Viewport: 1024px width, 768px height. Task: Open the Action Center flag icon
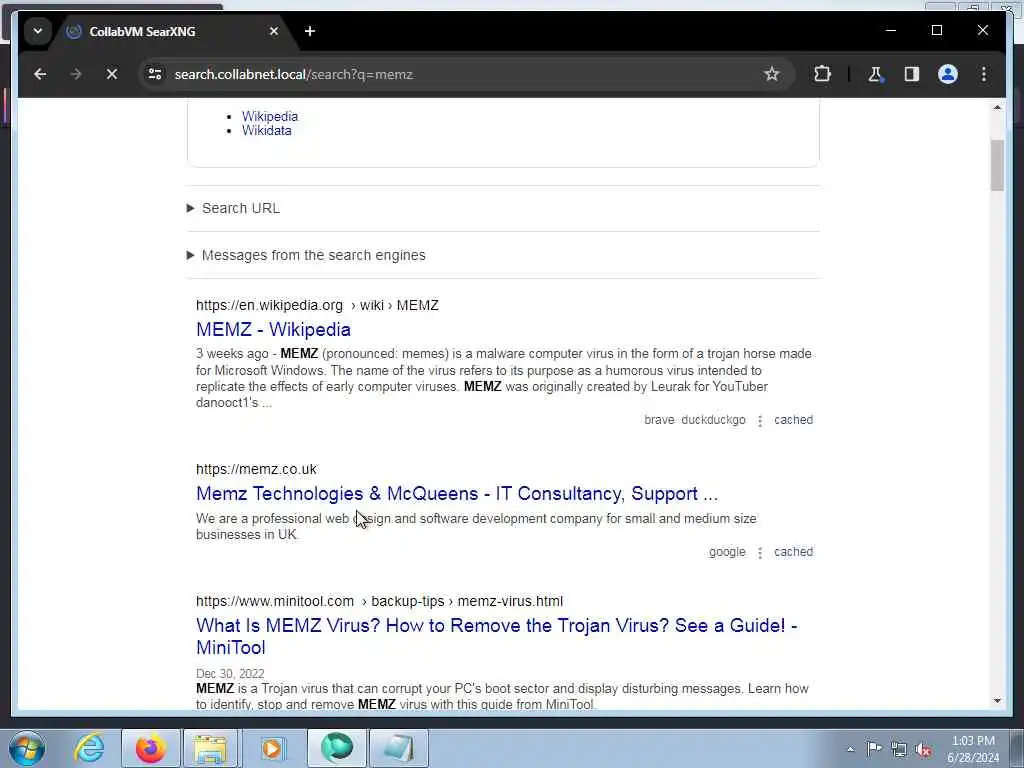(x=874, y=749)
